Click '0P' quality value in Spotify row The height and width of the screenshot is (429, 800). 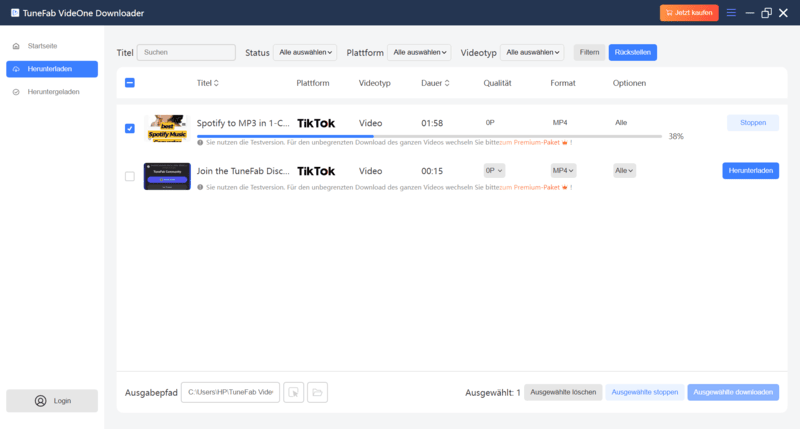tap(490, 122)
